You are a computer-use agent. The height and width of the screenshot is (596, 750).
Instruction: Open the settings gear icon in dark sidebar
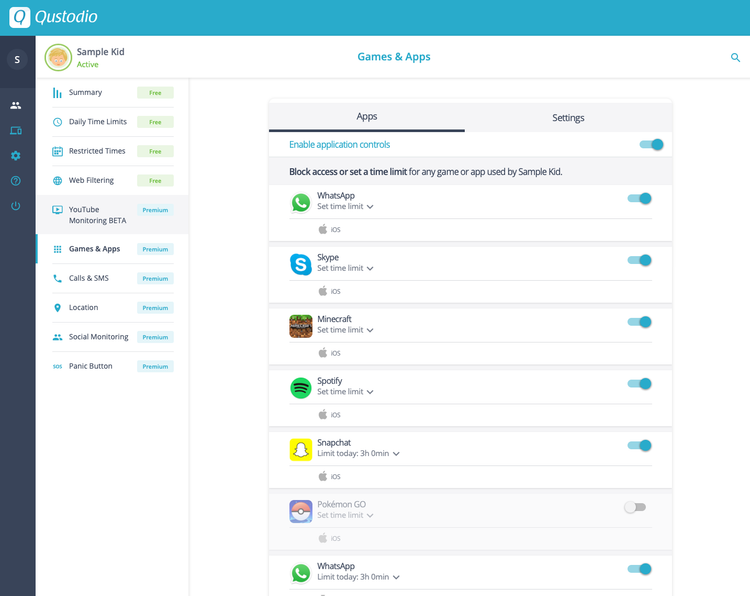pyautogui.click(x=16, y=155)
